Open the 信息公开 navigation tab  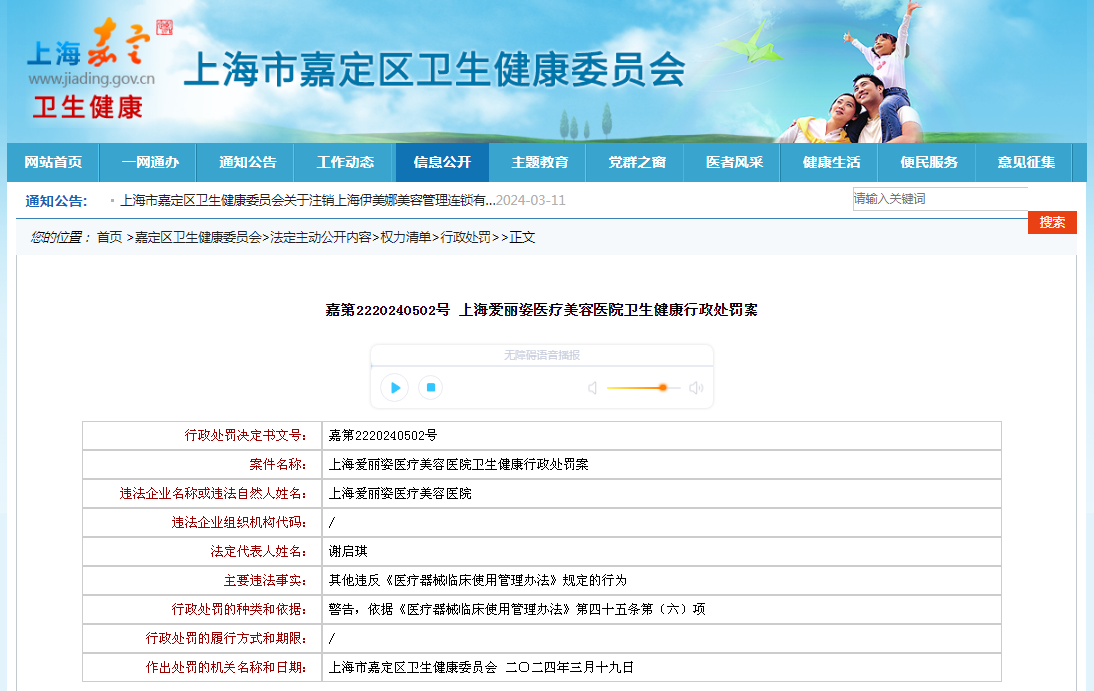tap(442, 162)
